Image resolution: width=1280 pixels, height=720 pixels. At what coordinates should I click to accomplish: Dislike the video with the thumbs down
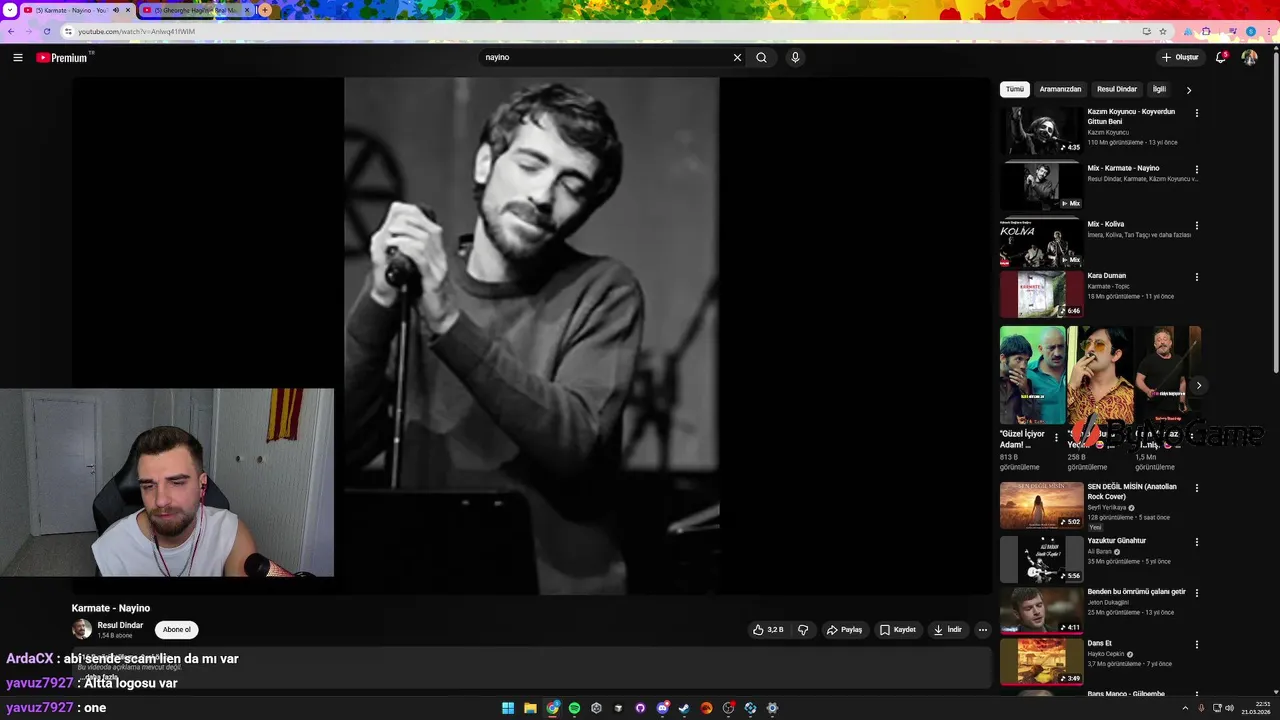click(802, 630)
